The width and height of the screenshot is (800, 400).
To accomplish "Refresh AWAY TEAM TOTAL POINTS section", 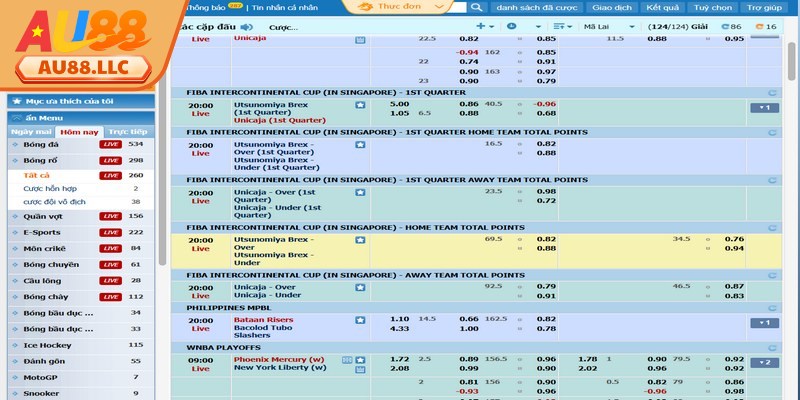I will click(x=772, y=276).
